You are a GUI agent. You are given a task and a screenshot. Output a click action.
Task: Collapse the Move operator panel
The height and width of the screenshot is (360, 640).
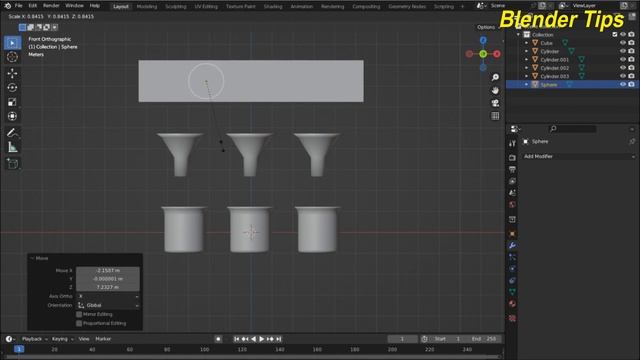[32, 258]
